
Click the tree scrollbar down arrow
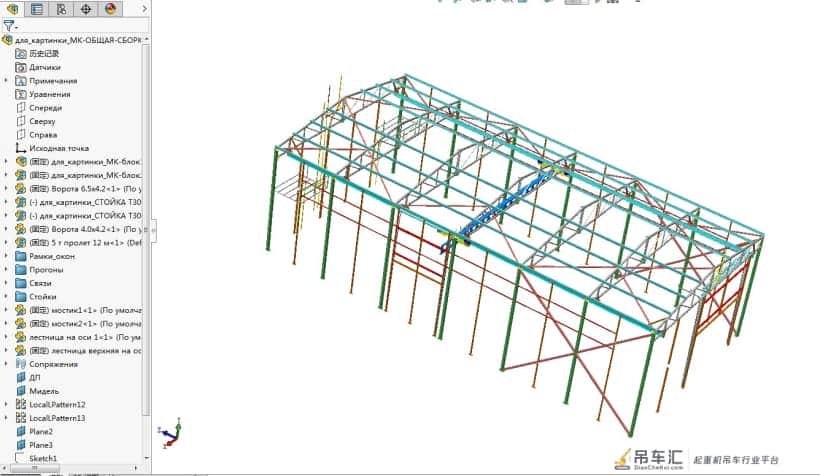point(146,458)
